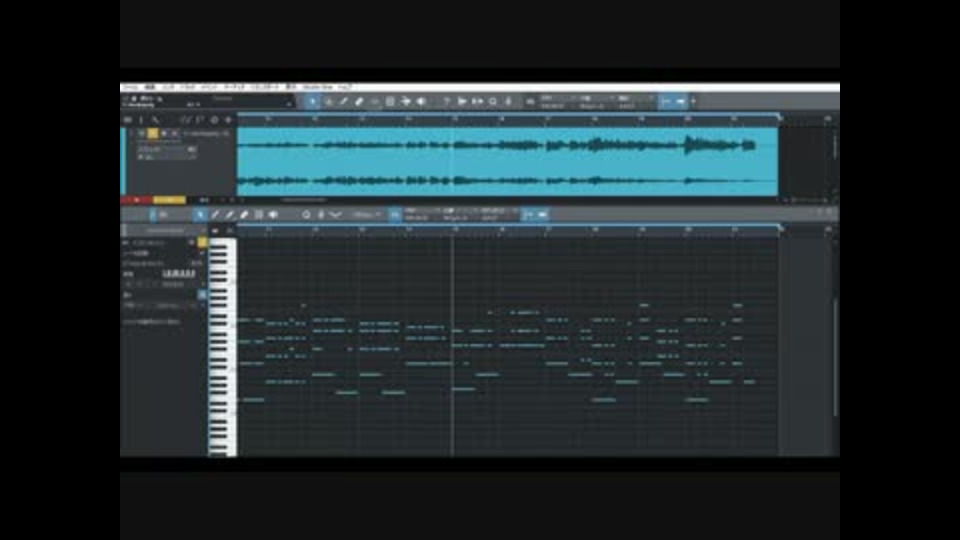
Task: Select the second pencil tool in the editor toolbar
Action: tap(230, 215)
